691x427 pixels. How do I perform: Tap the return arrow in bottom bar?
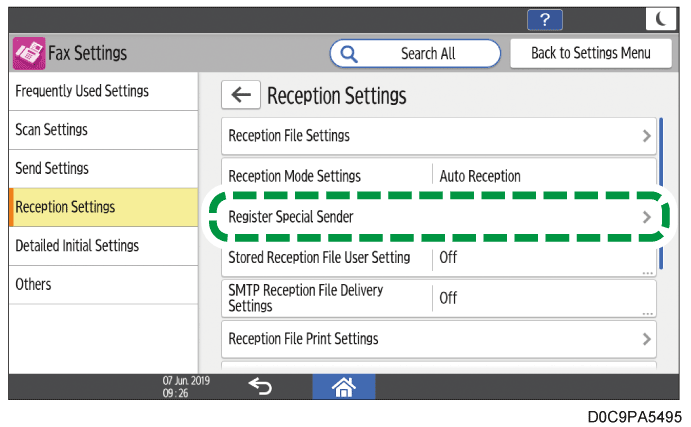260,387
